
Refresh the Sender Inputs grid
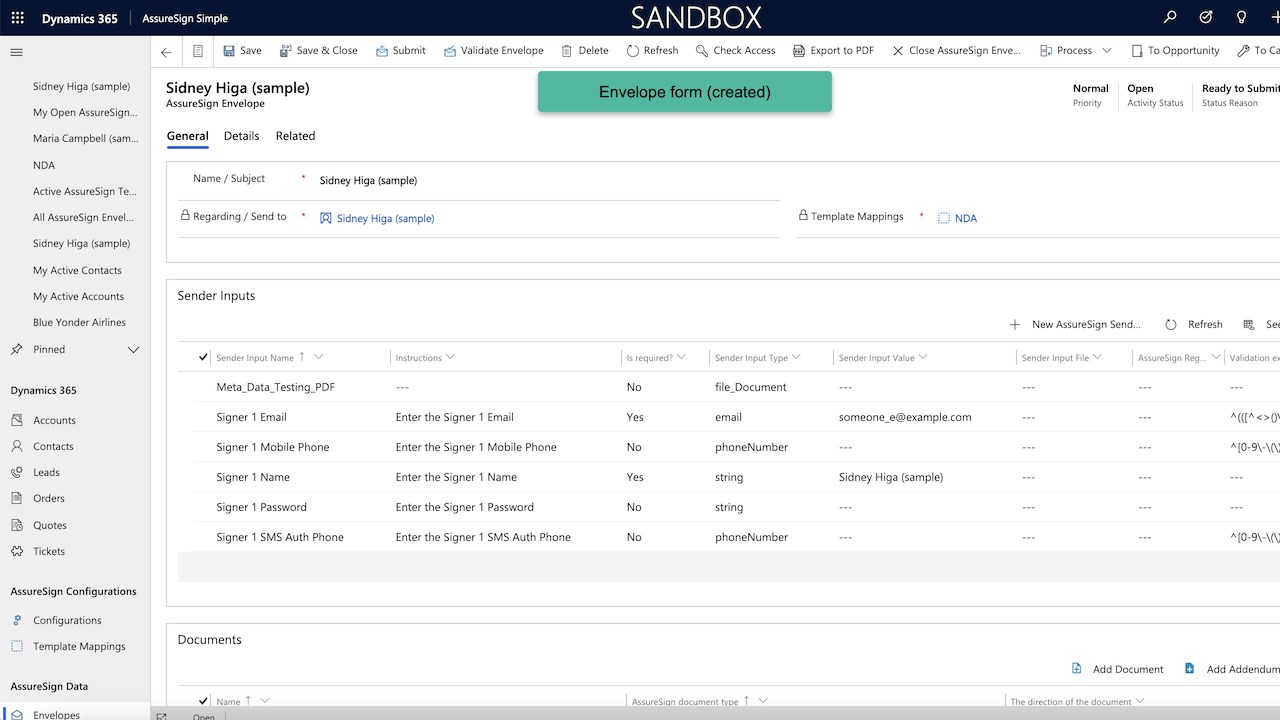pos(1194,324)
